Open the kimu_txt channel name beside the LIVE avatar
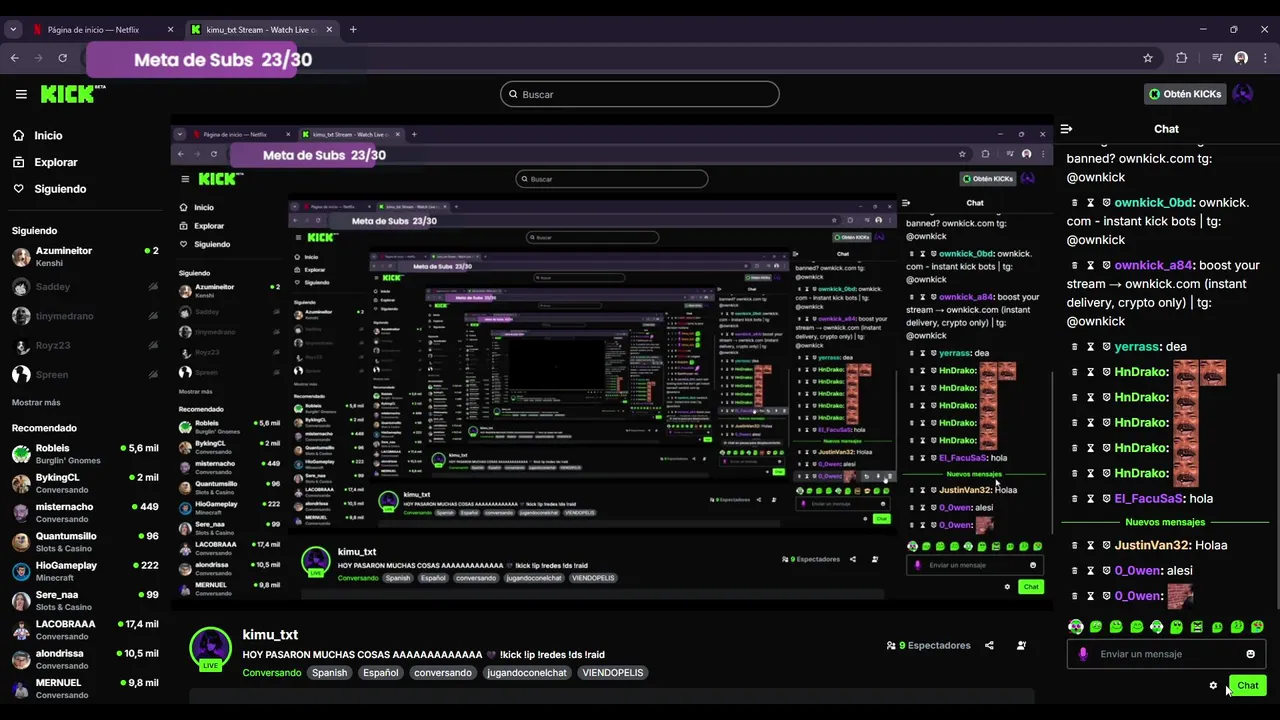 pos(270,635)
